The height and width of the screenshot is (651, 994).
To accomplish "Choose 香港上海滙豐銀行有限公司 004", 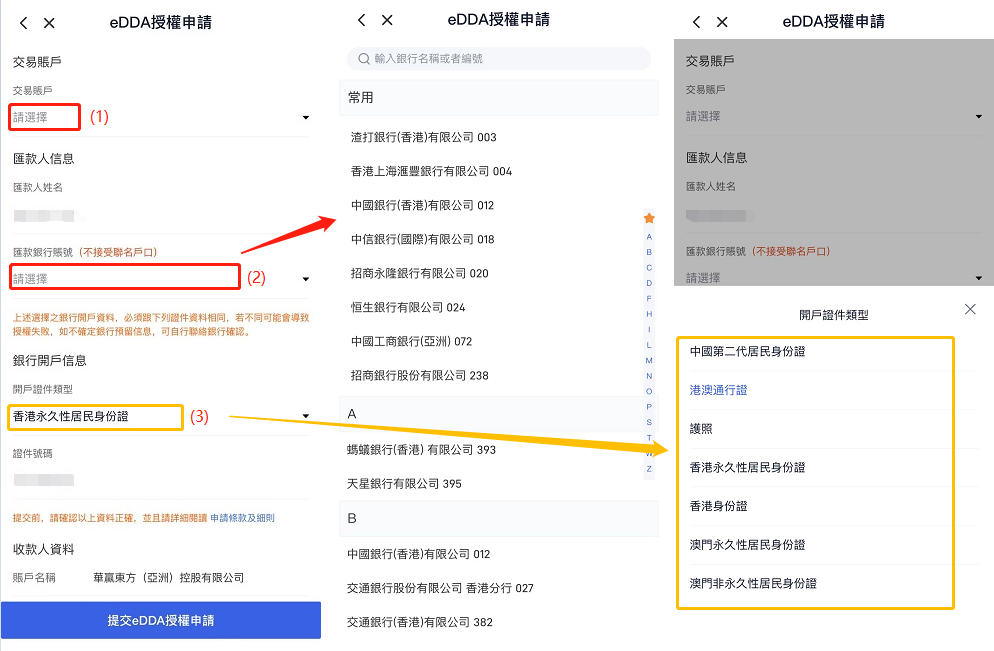I will 431,171.
